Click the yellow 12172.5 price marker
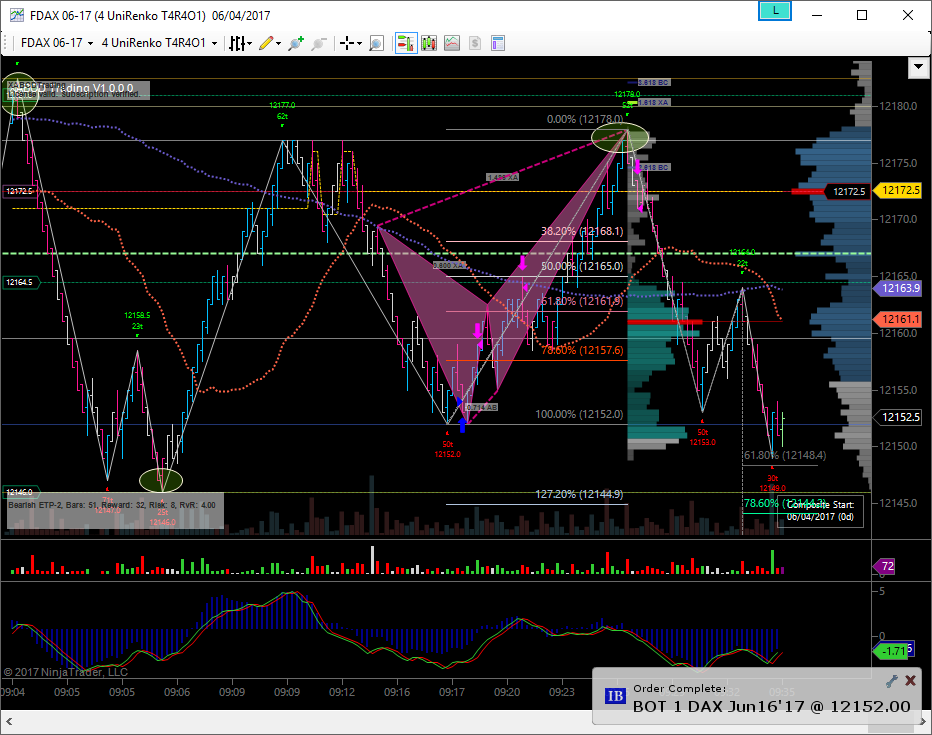 [900, 190]
